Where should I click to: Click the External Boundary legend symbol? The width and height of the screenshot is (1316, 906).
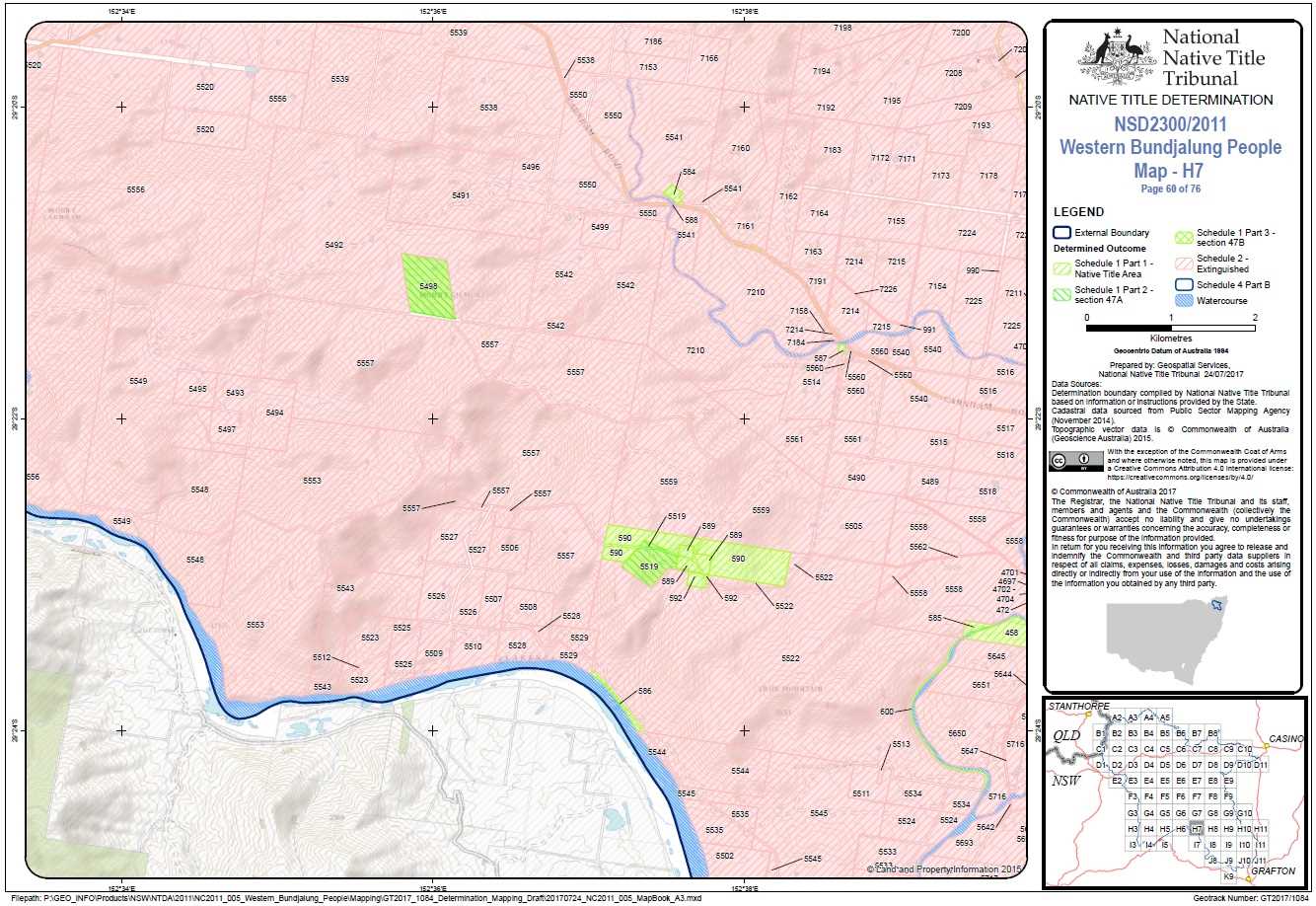pyautogui.click(x=1061, y=233)
